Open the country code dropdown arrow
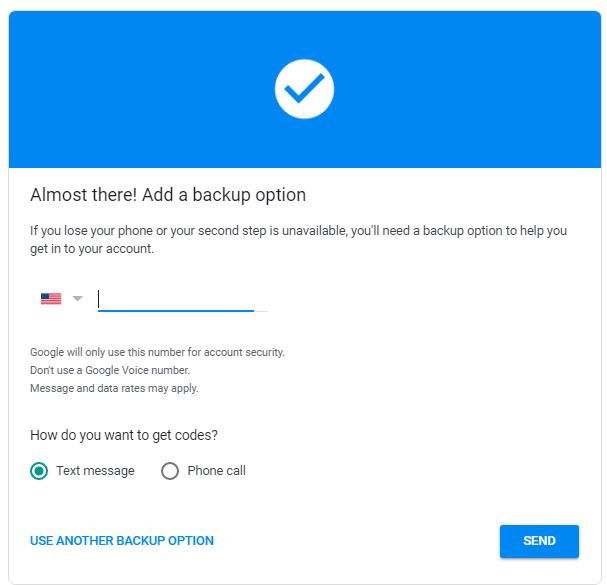 [78, 298]
